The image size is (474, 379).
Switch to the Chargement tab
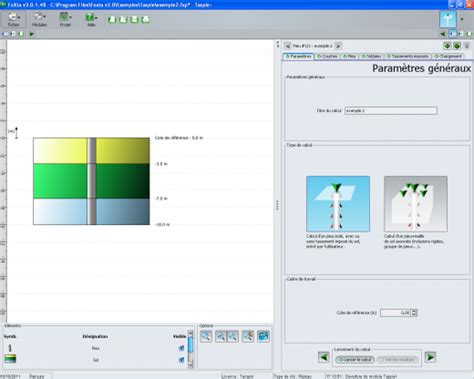pyautogui.click(x=448, y=56)
